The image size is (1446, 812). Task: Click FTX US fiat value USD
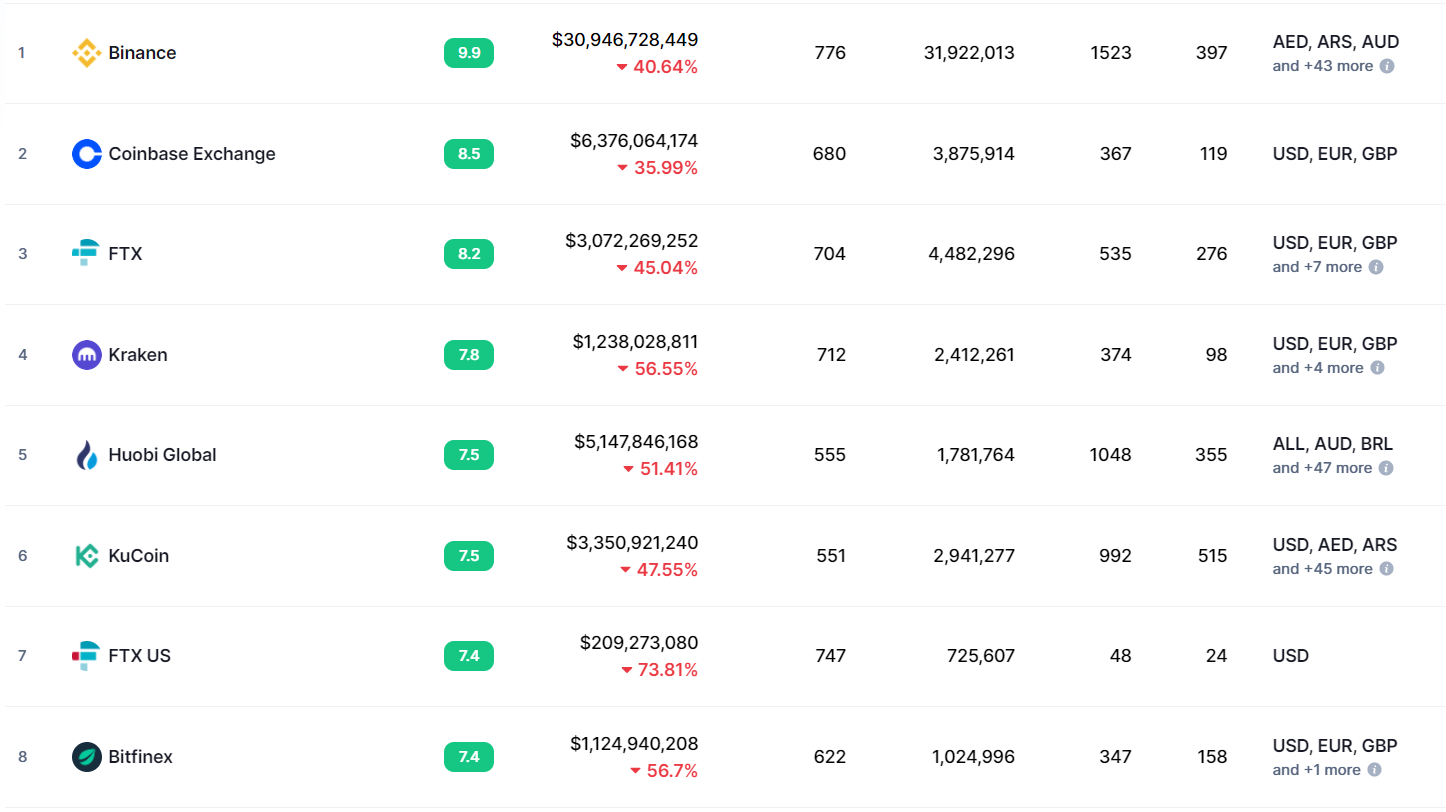1291,656
